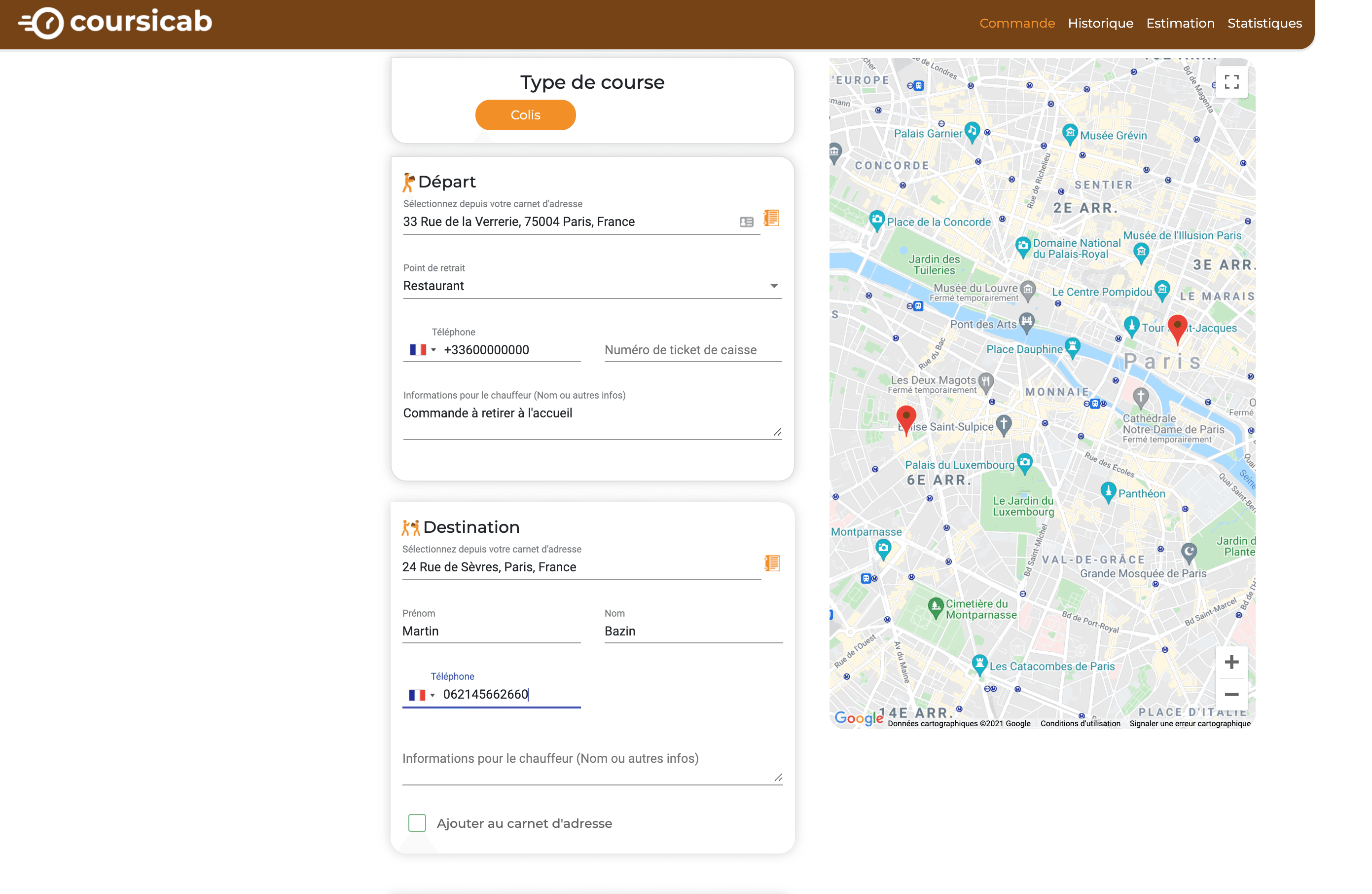Click Musée du Louvre map pin
This screenshot has width=1372, height=894.
click(1027, 291)
